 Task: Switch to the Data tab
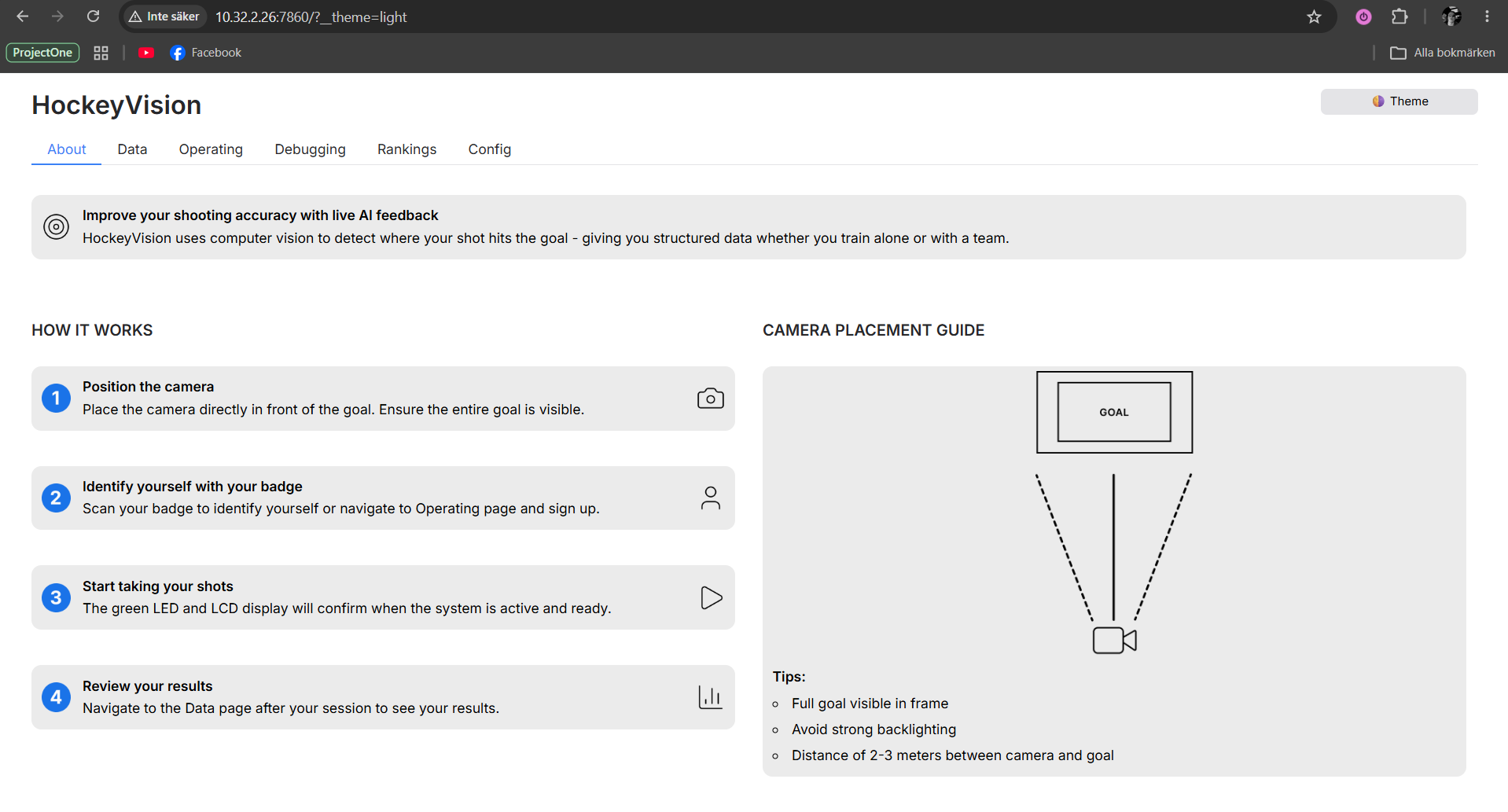(132, 149)
